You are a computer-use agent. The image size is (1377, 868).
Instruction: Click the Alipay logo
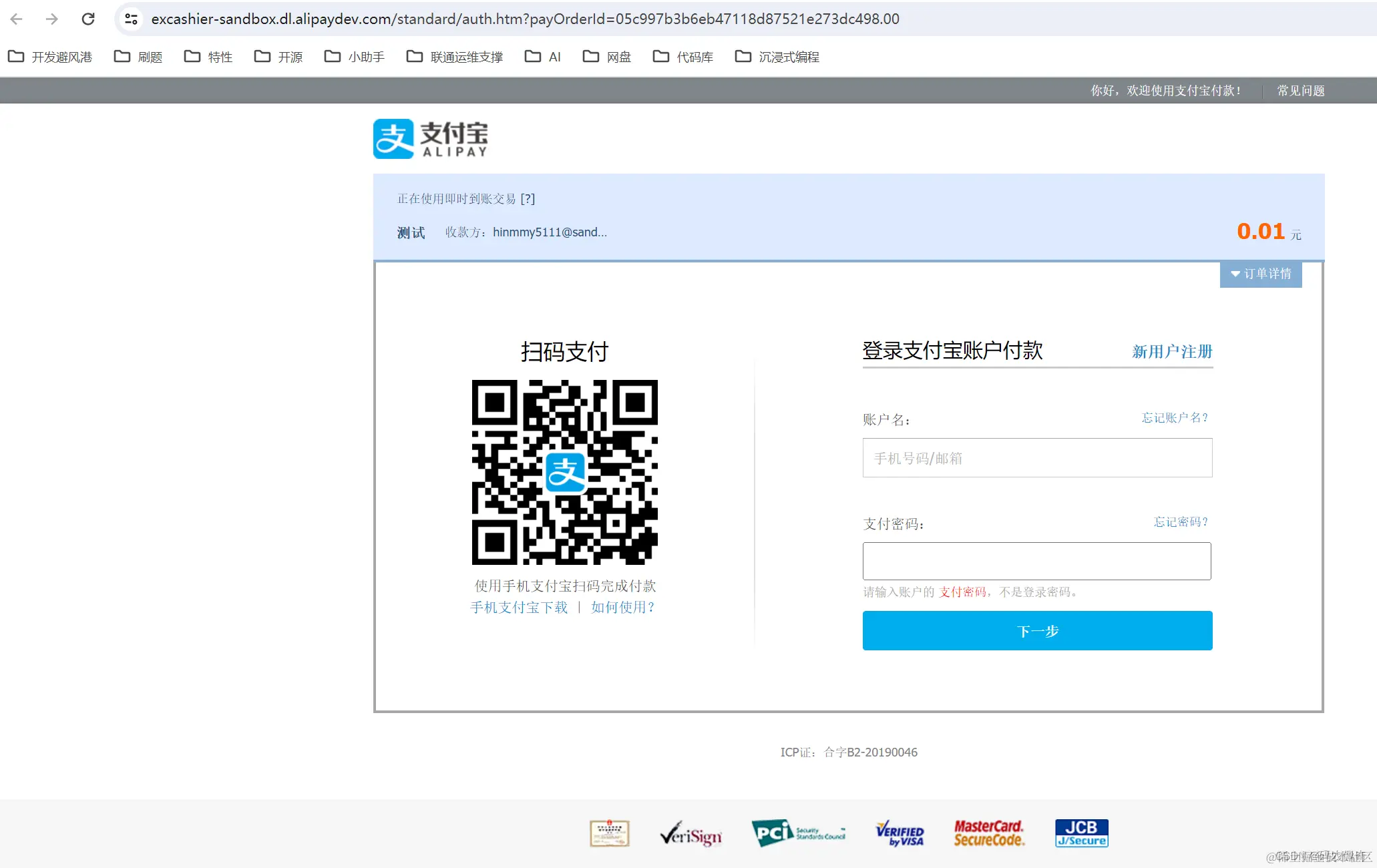point(430,139)
